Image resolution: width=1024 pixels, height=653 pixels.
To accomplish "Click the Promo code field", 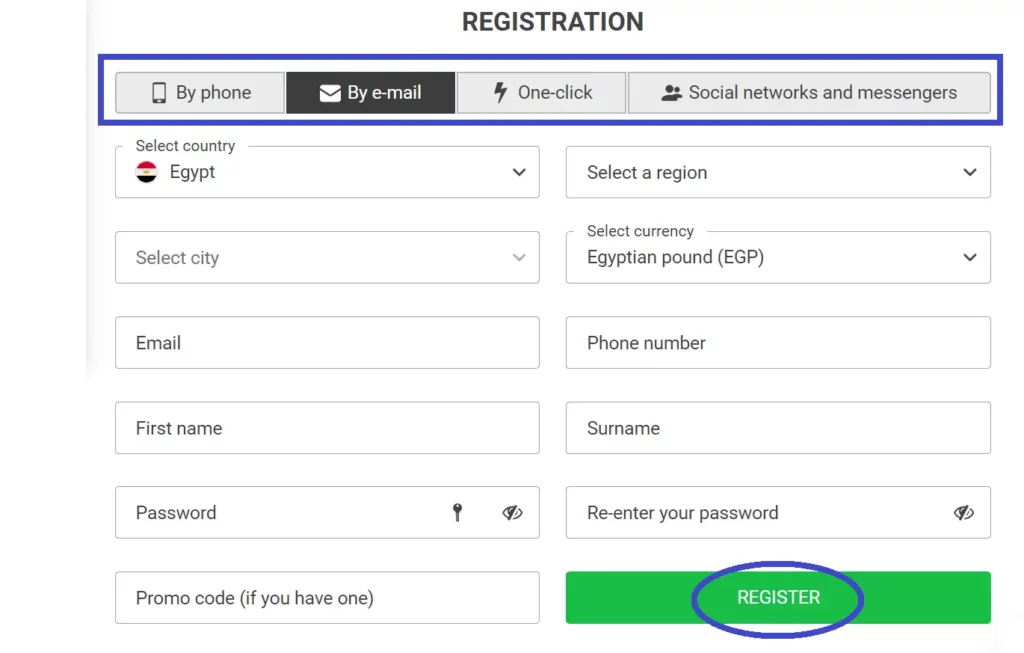I will [x=327, y=597].
